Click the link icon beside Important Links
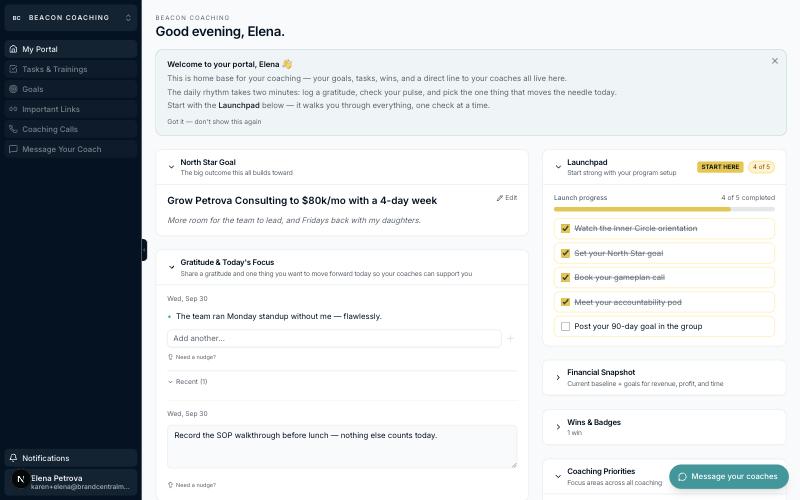This screenshot has height=500, width=800. (x=13, y=109)
